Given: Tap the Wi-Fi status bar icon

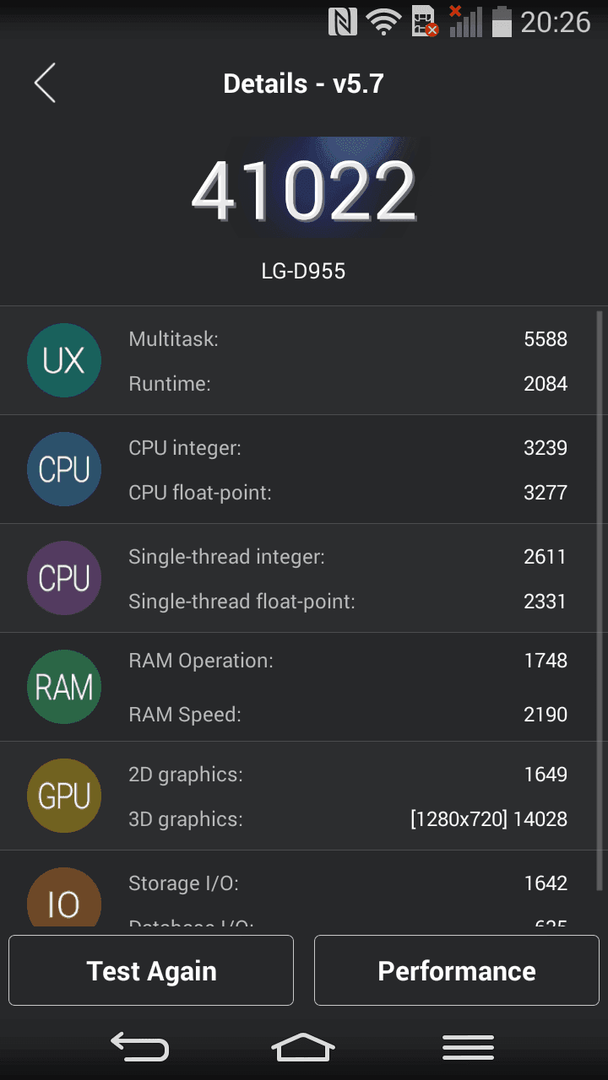Looking at the screenshot, I should (x=384, y=21).
